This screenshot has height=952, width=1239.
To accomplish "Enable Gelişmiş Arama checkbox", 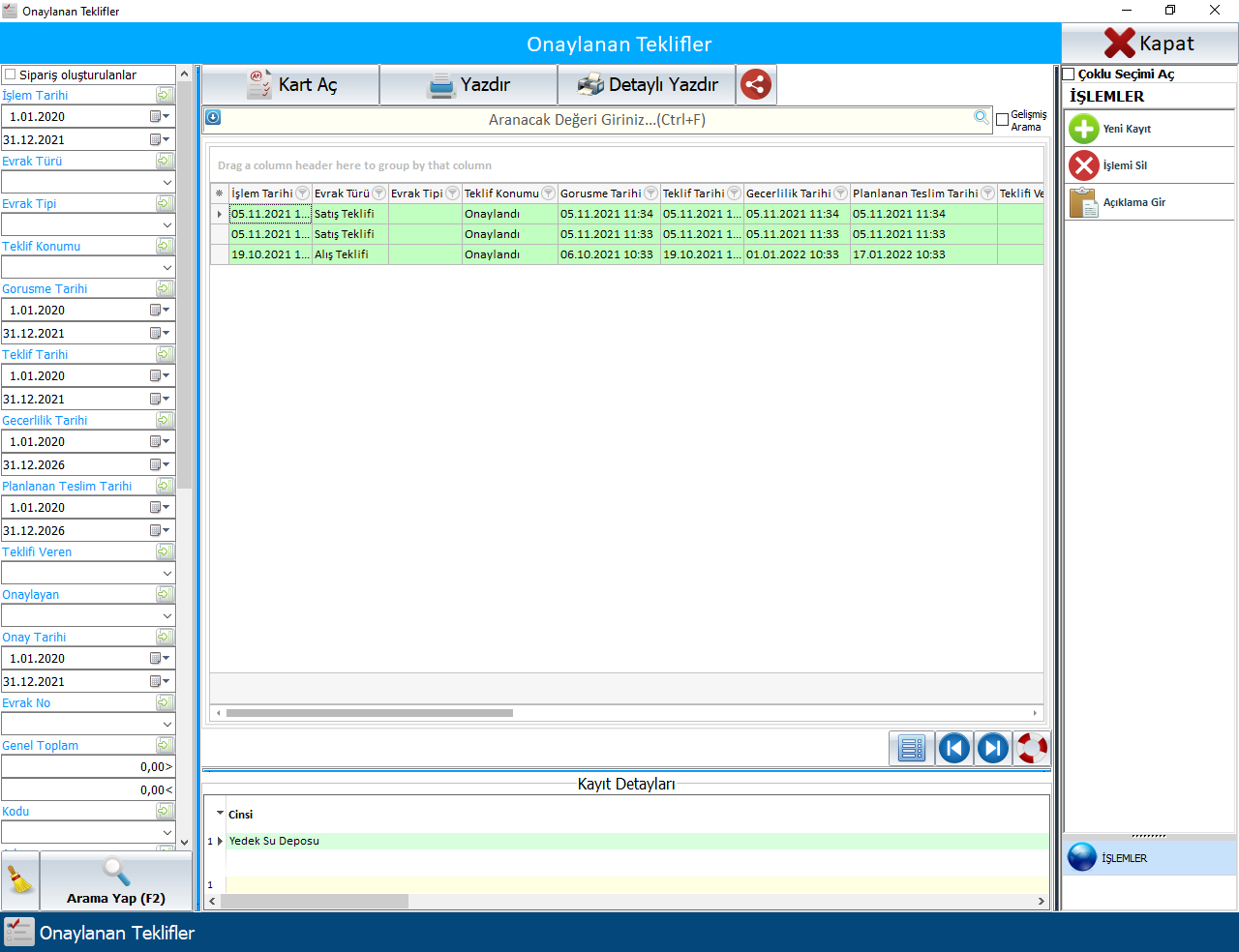I will pos(1003,120).
